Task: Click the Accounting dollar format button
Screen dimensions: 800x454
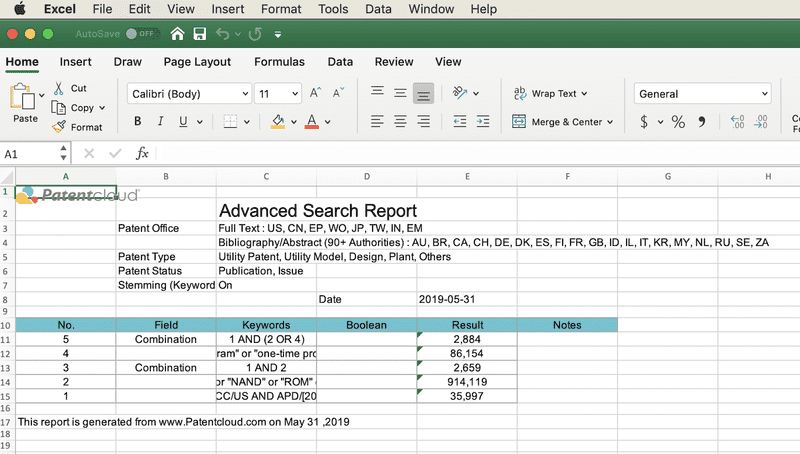Action: pyautogui.click(x=644, y=122)
